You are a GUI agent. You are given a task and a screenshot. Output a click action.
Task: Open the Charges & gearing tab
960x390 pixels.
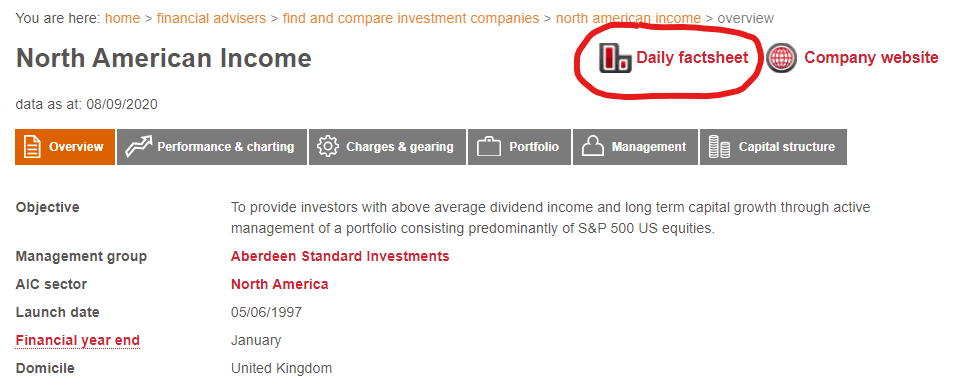tap(388, 147)
